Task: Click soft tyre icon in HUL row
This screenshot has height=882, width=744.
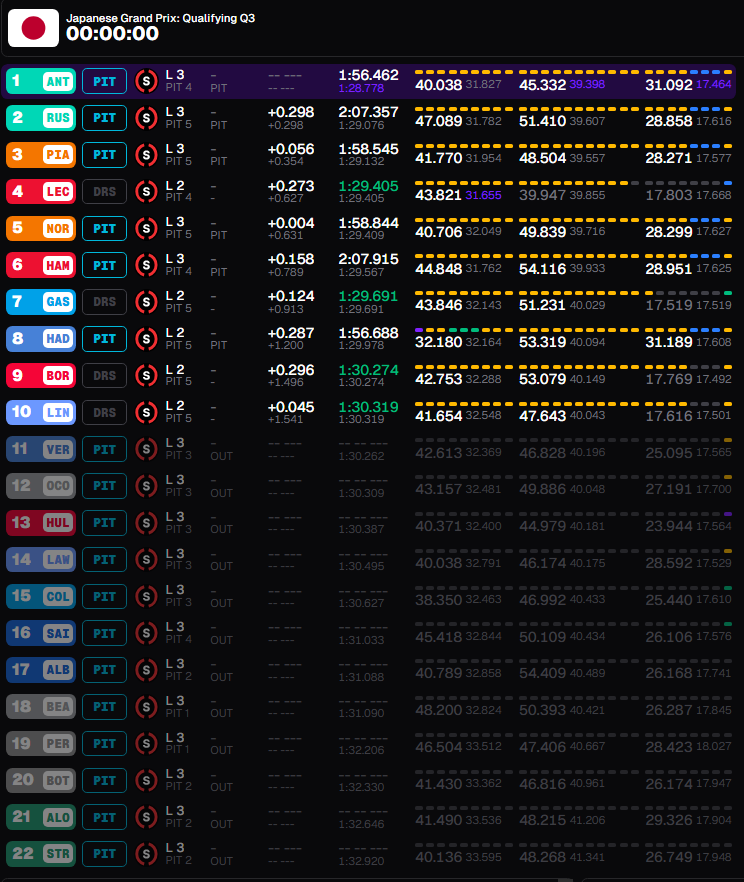Action: point(146,523)
